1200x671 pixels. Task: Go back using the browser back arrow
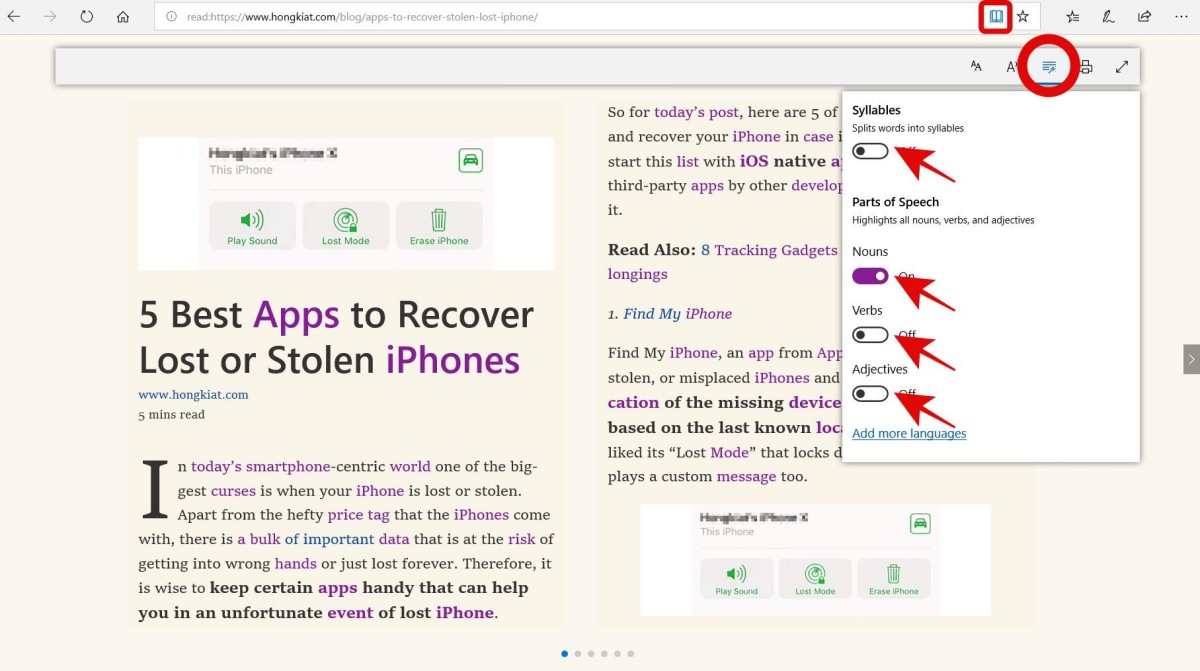click(x=14, y=17)
